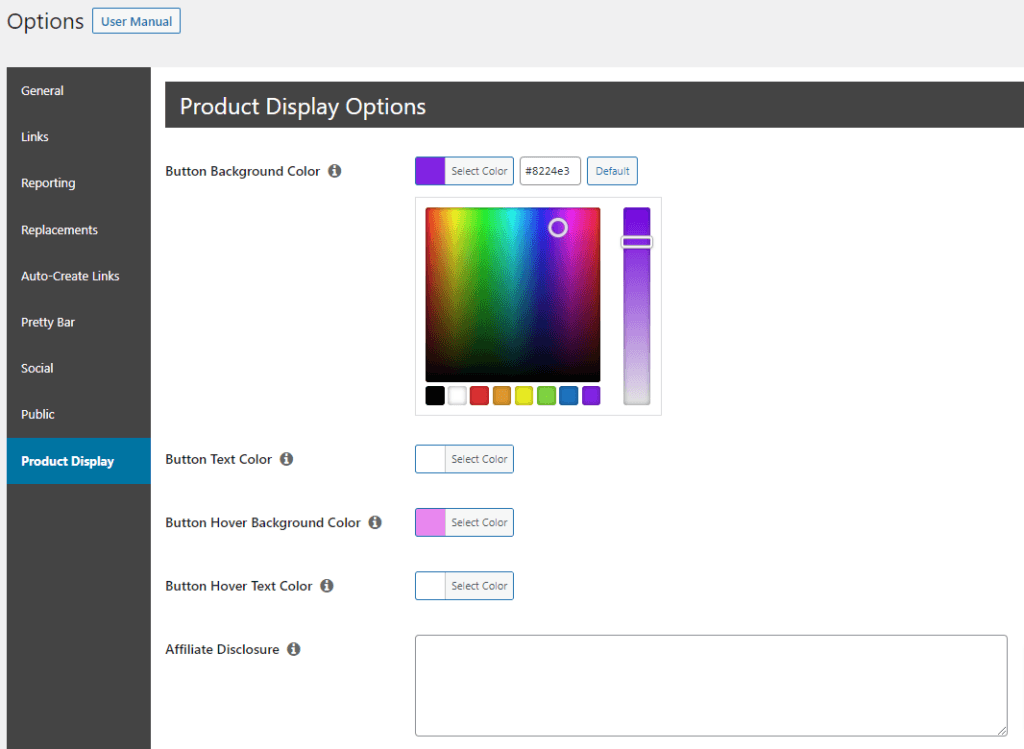Image resolution: width=1024 pixels, height=749 pixels.
Task: Click the Button Hover Background Color info icon
Action: (375, 522)
